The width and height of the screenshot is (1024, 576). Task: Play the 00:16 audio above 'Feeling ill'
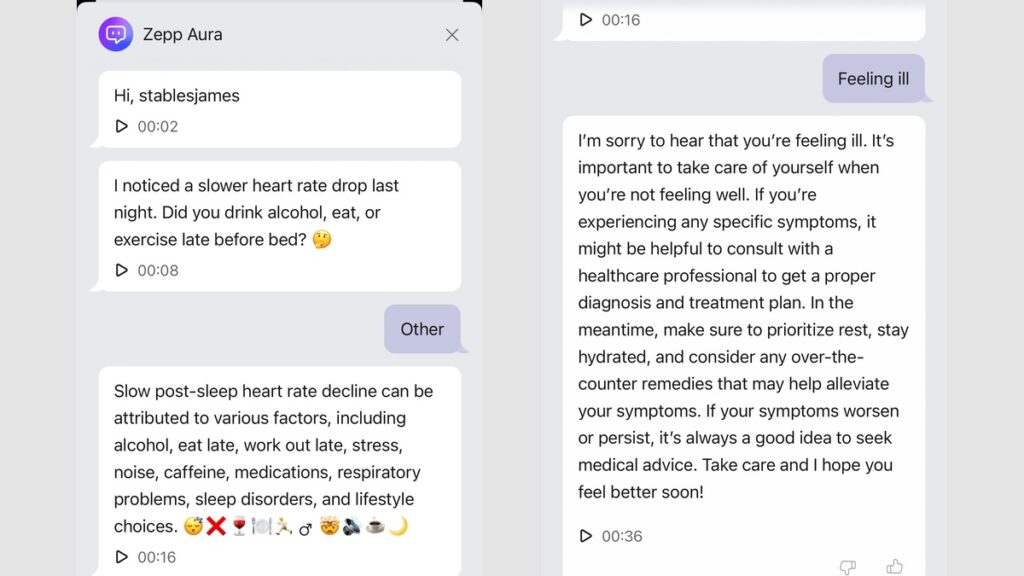(x=586, y=20)
